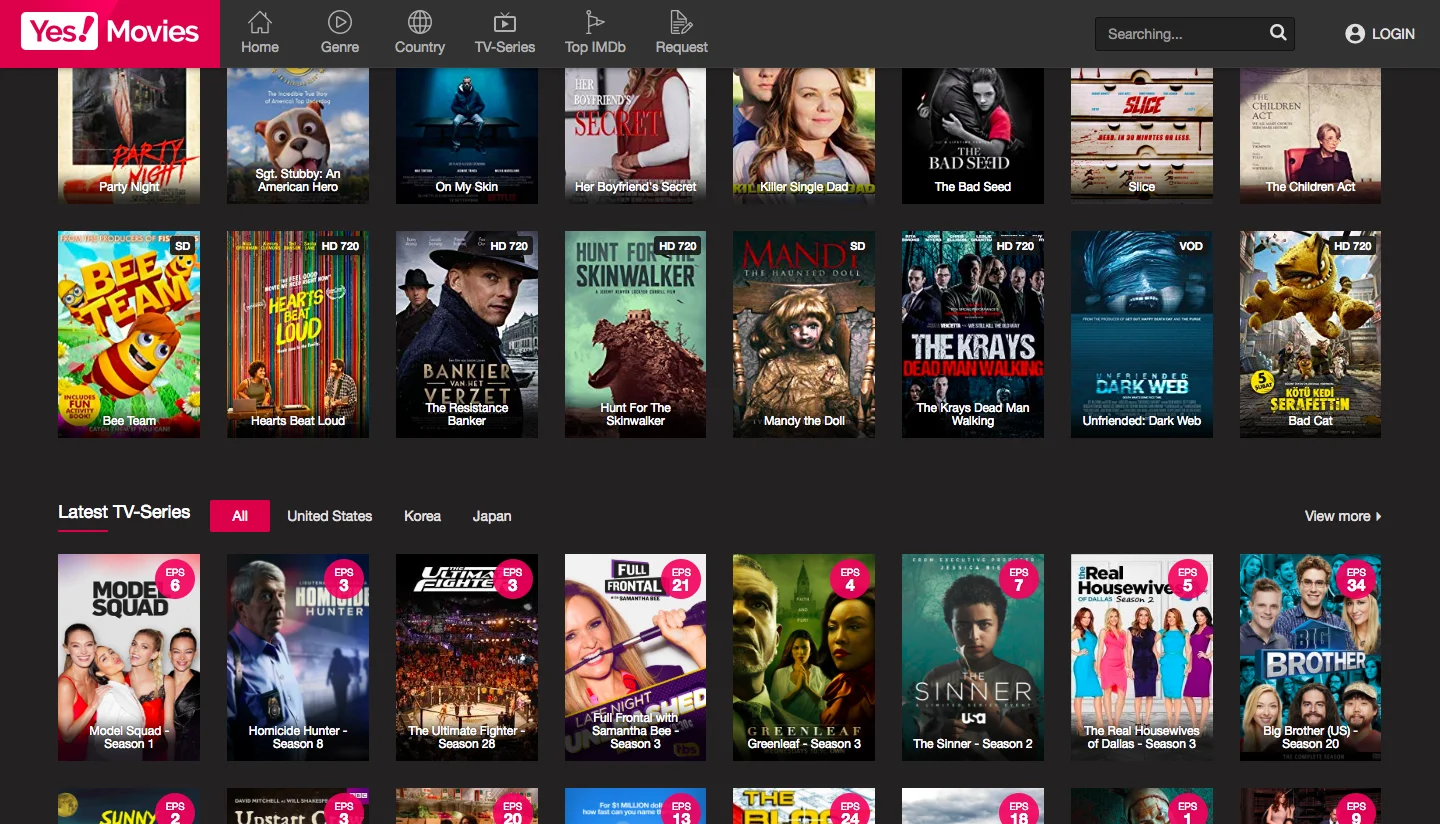Image resolution: width=1440 pixels, height=824 pixels.
Task: Open TV-Series from the navigation bar
Action: tap(505, 33)
